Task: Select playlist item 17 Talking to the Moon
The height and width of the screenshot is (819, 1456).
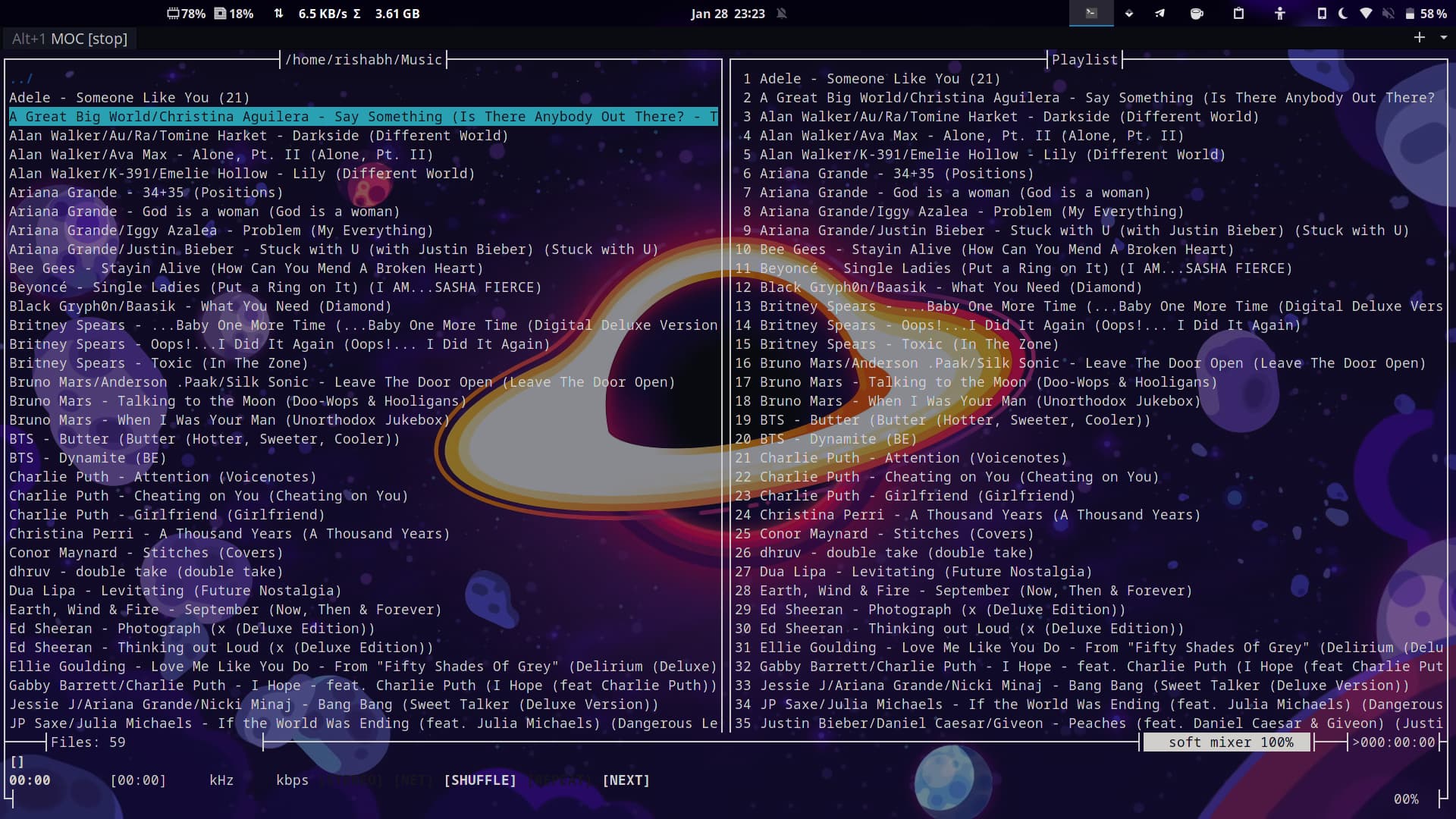Action: point(976,382)
